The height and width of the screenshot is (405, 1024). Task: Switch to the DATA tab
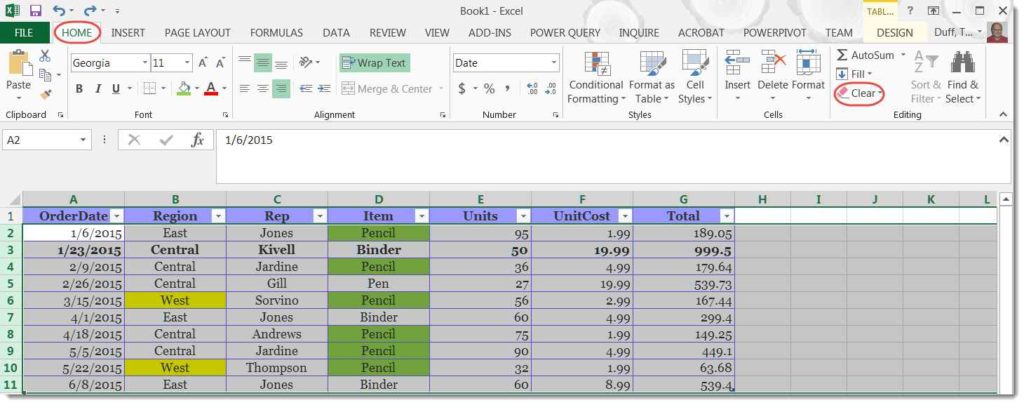point(336,33)
